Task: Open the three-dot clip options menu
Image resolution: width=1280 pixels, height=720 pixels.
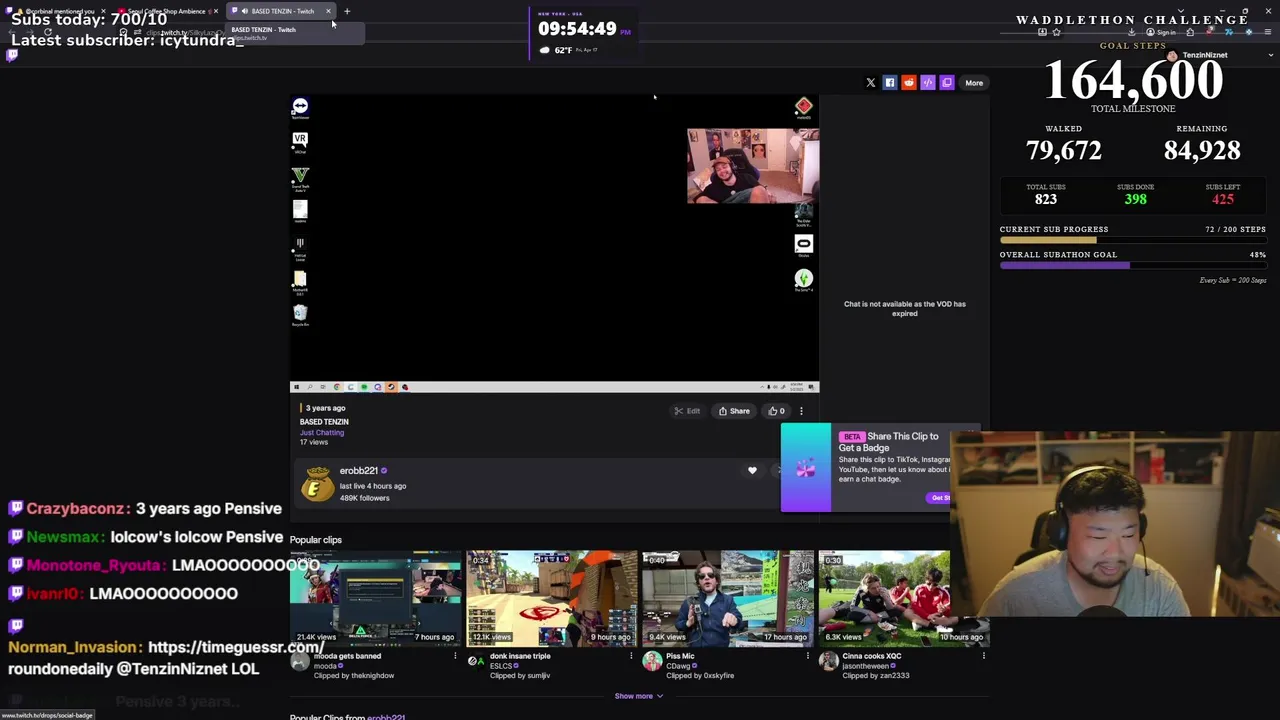Action: point(801,411)
